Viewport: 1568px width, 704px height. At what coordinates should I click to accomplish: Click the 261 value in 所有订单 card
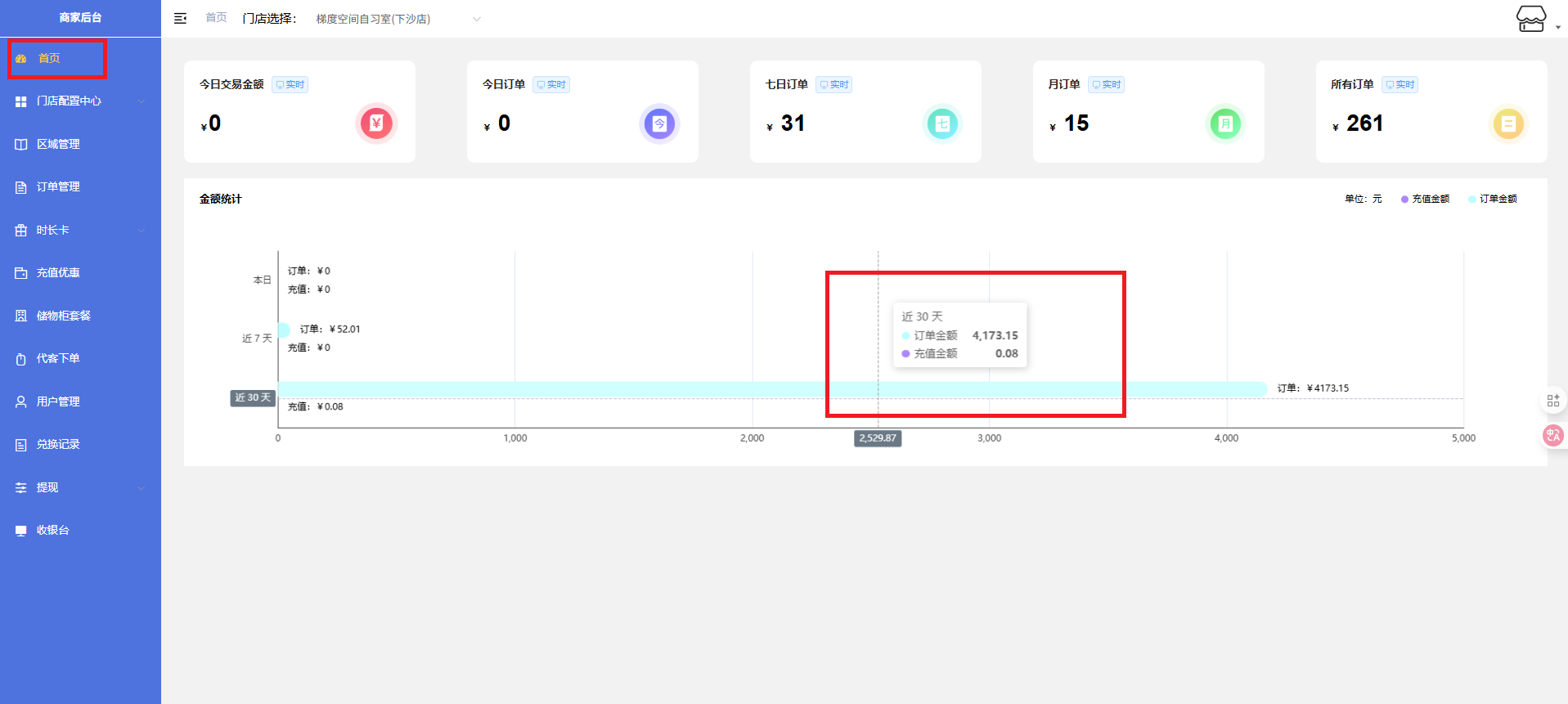1365,123
